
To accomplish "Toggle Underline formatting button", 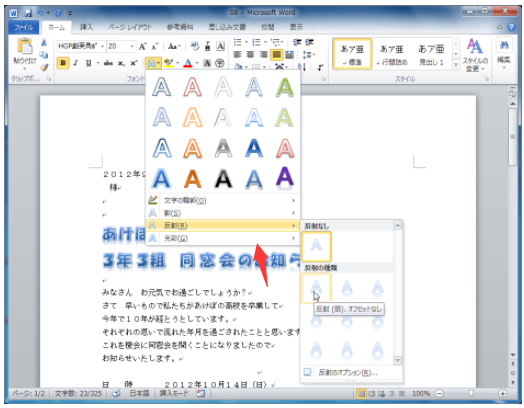I will 89,63.
